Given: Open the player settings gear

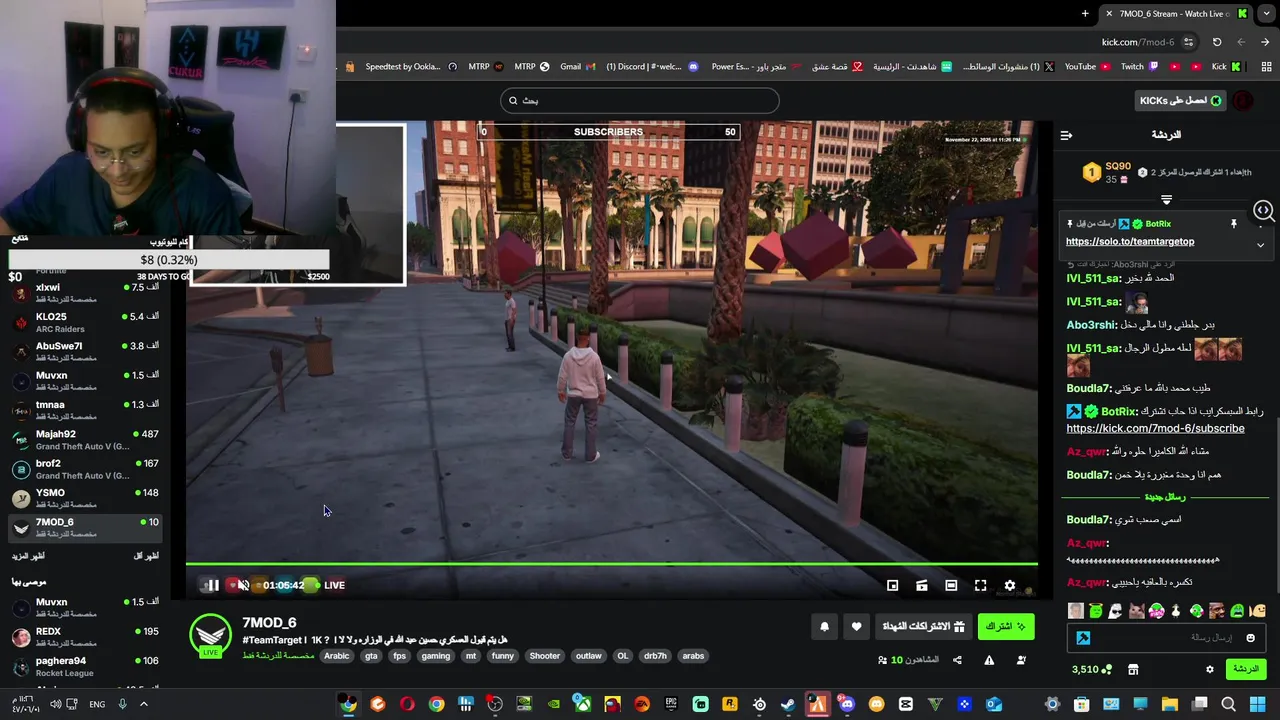Looking at the screenshot, I should [1009, 585].
